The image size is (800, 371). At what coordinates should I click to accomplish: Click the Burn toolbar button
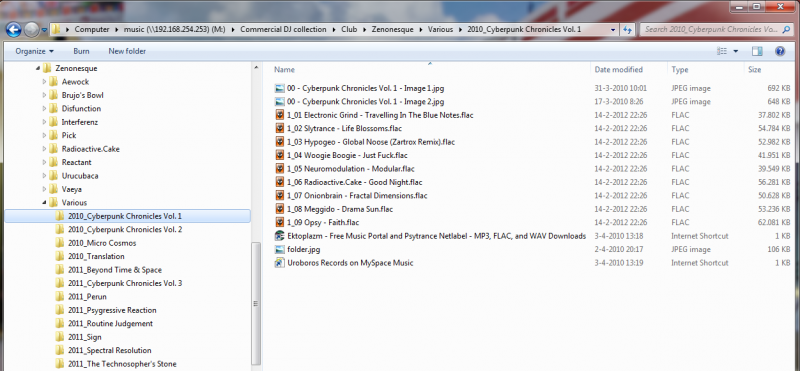click(x=81, y=51)
